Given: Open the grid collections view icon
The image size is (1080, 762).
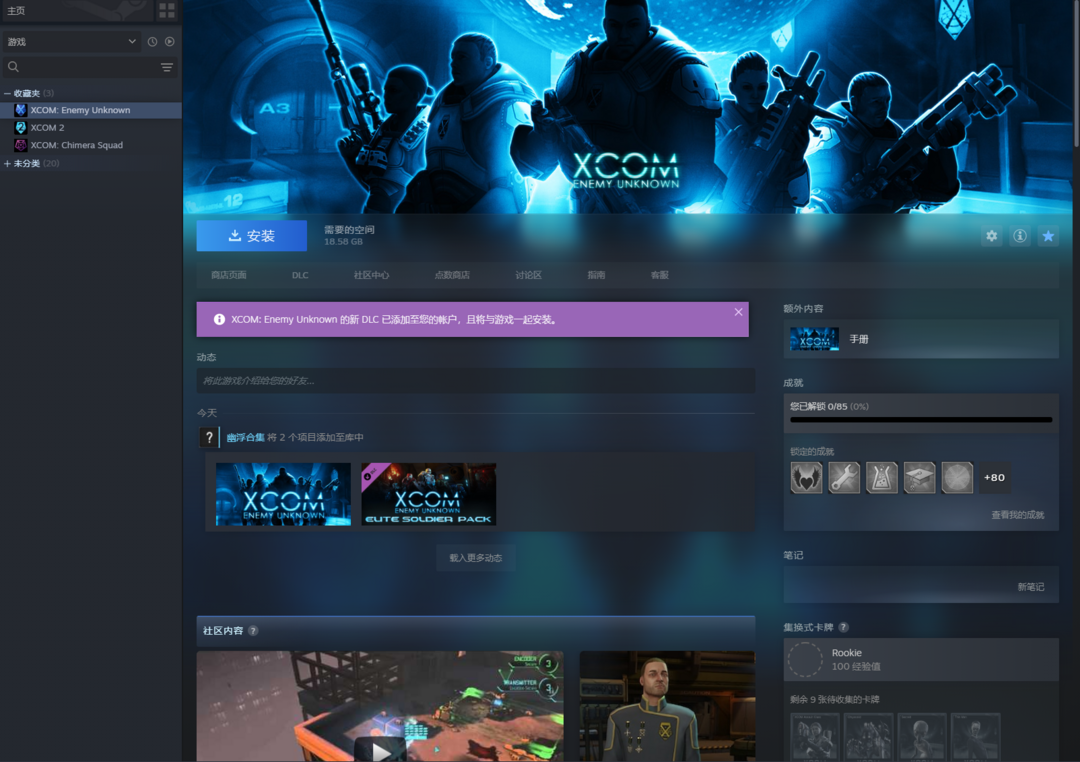Looking at the screenshot, I should (x=167, y=11).
